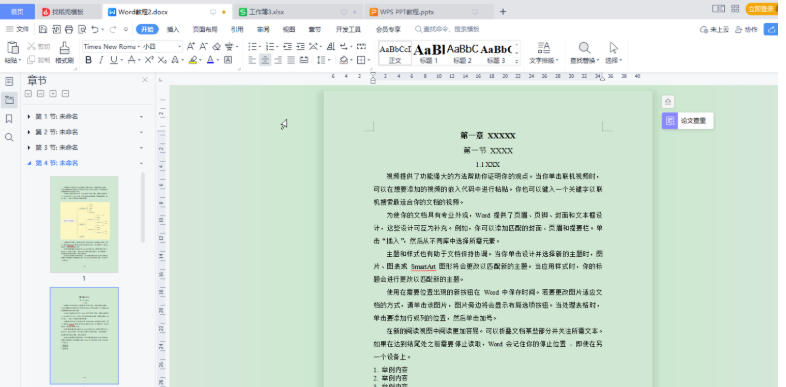Click the Copy icon
Image resolution: width=786 pixels, height=387 pixels.
31,60
